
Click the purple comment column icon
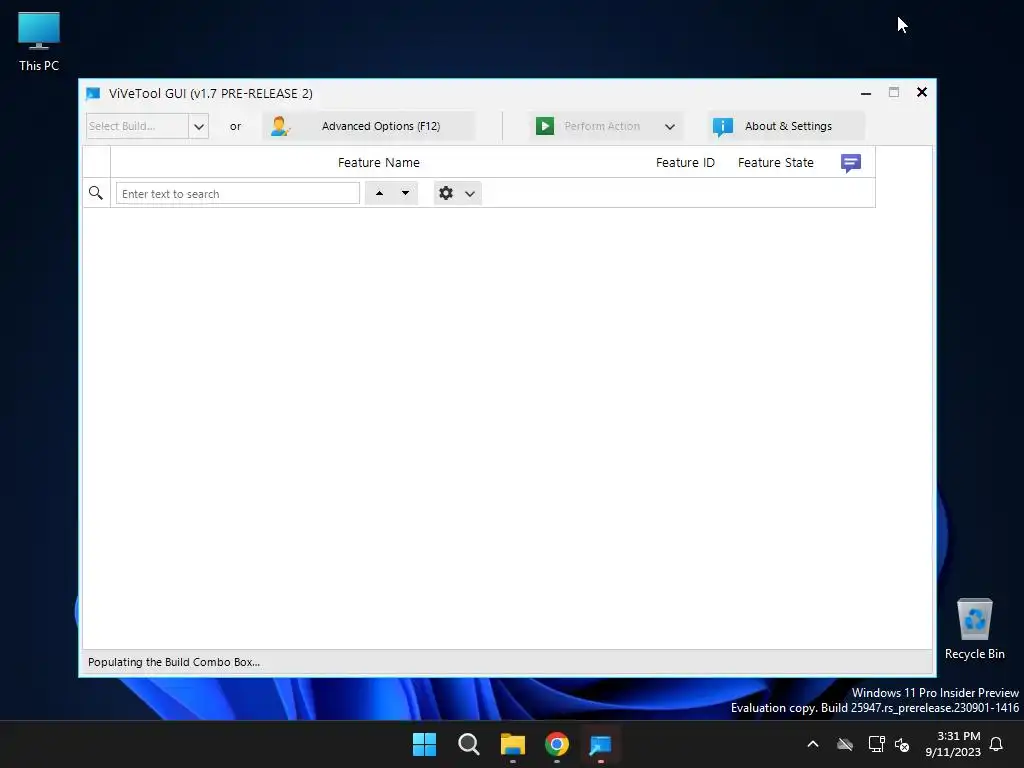coord(851,163)
